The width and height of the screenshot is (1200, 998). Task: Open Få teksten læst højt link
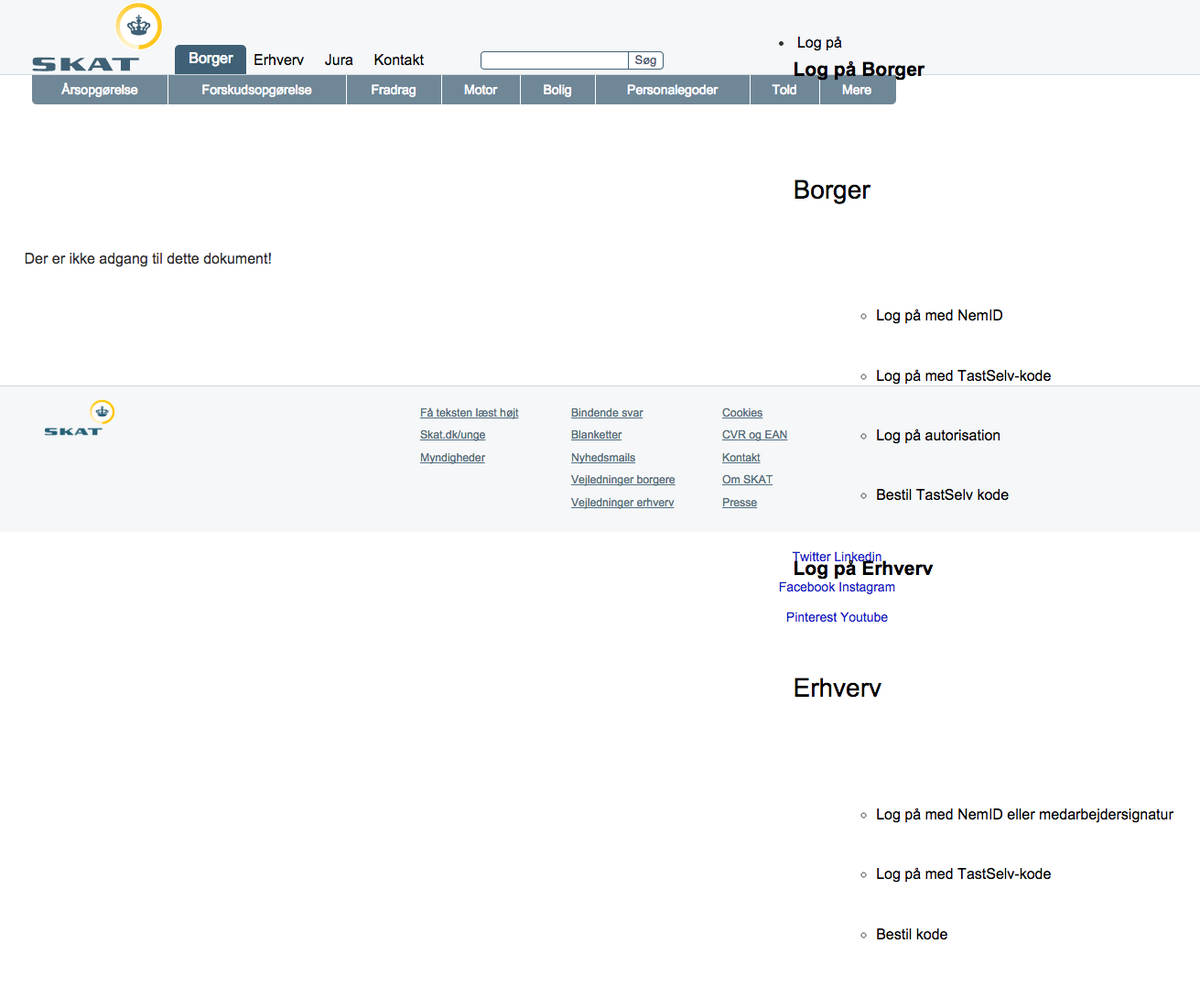[469, 413]
